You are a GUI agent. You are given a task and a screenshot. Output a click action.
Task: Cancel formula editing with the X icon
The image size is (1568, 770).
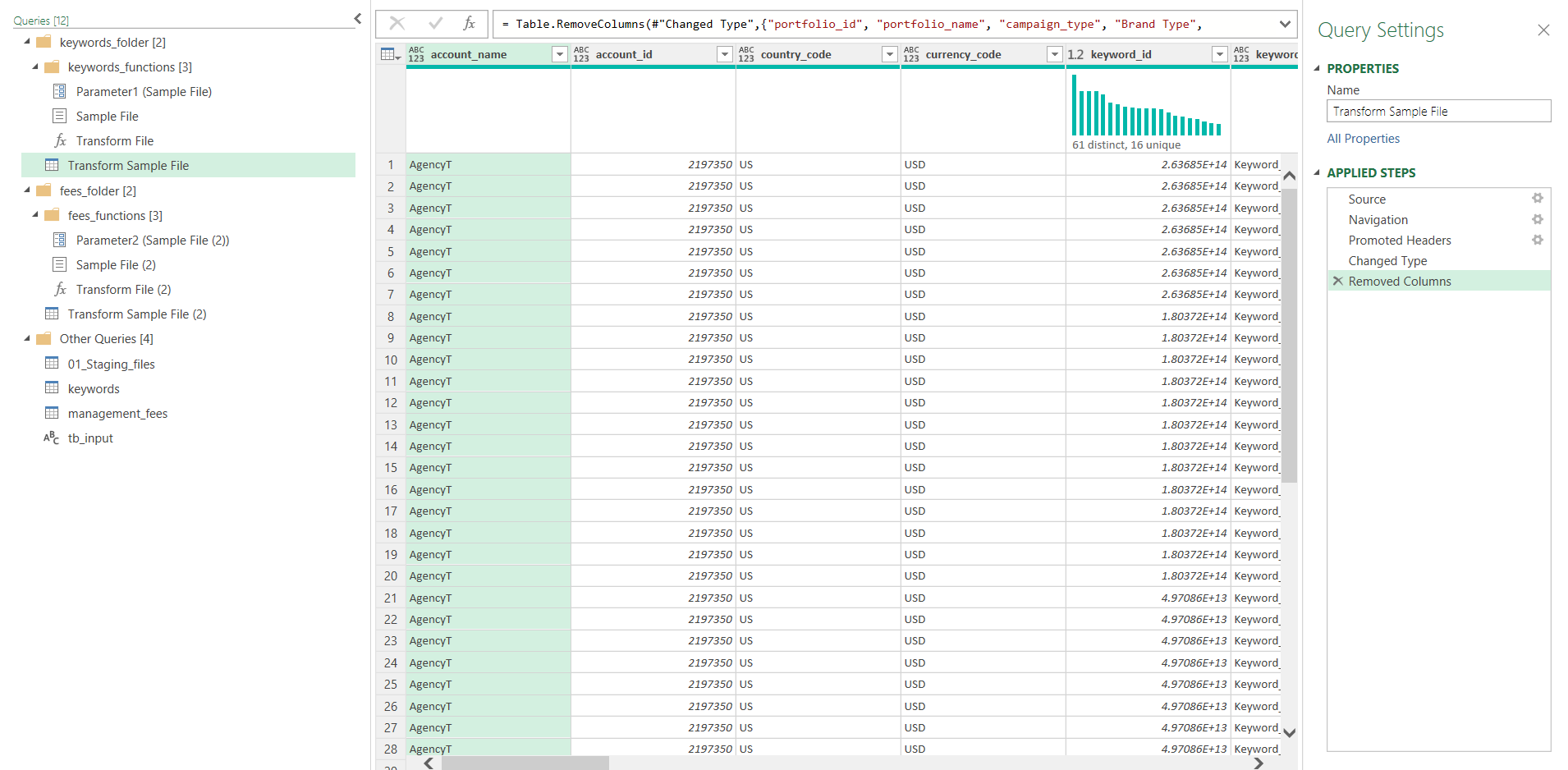tap(397, 23)
